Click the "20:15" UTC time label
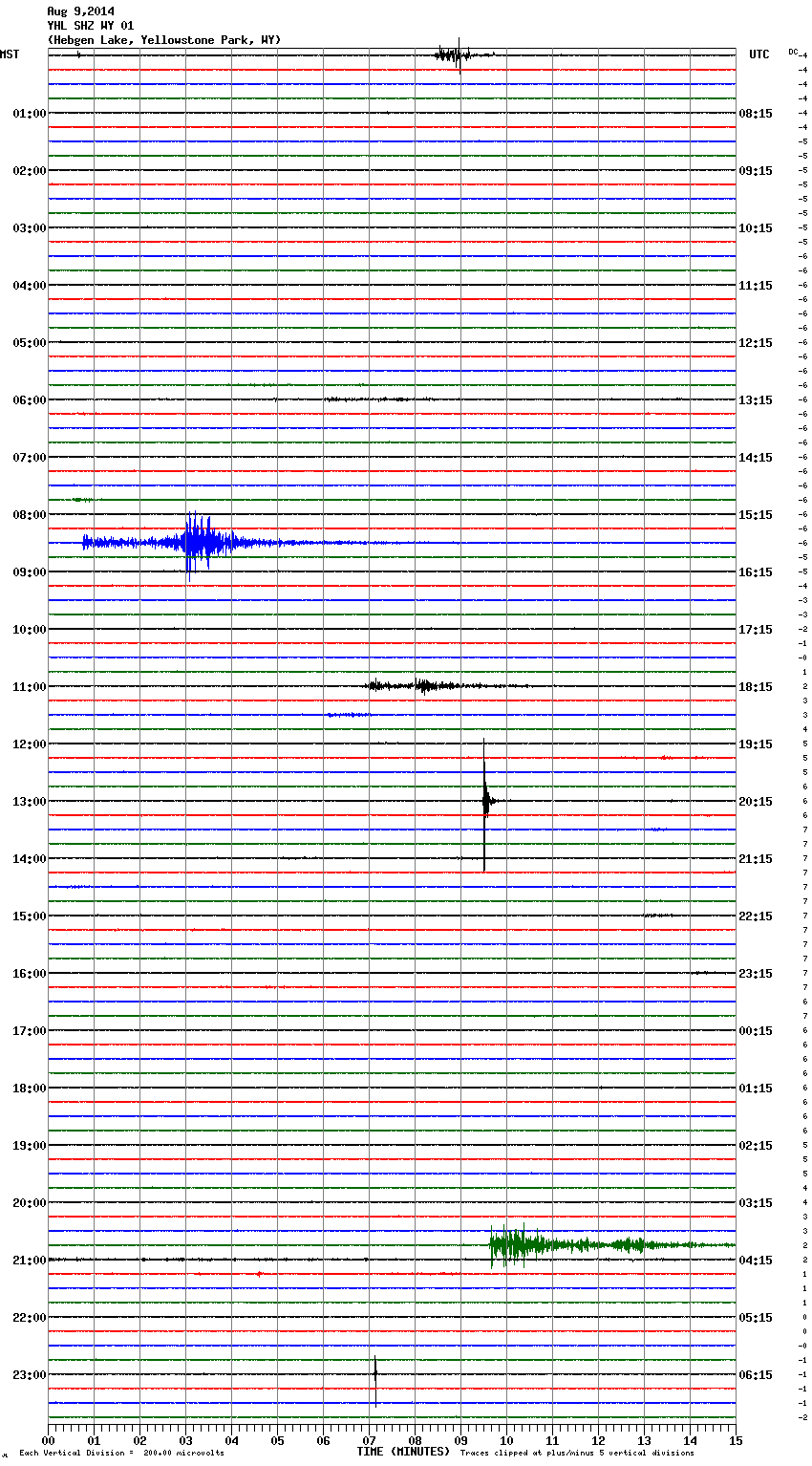 tap(756, 801)
